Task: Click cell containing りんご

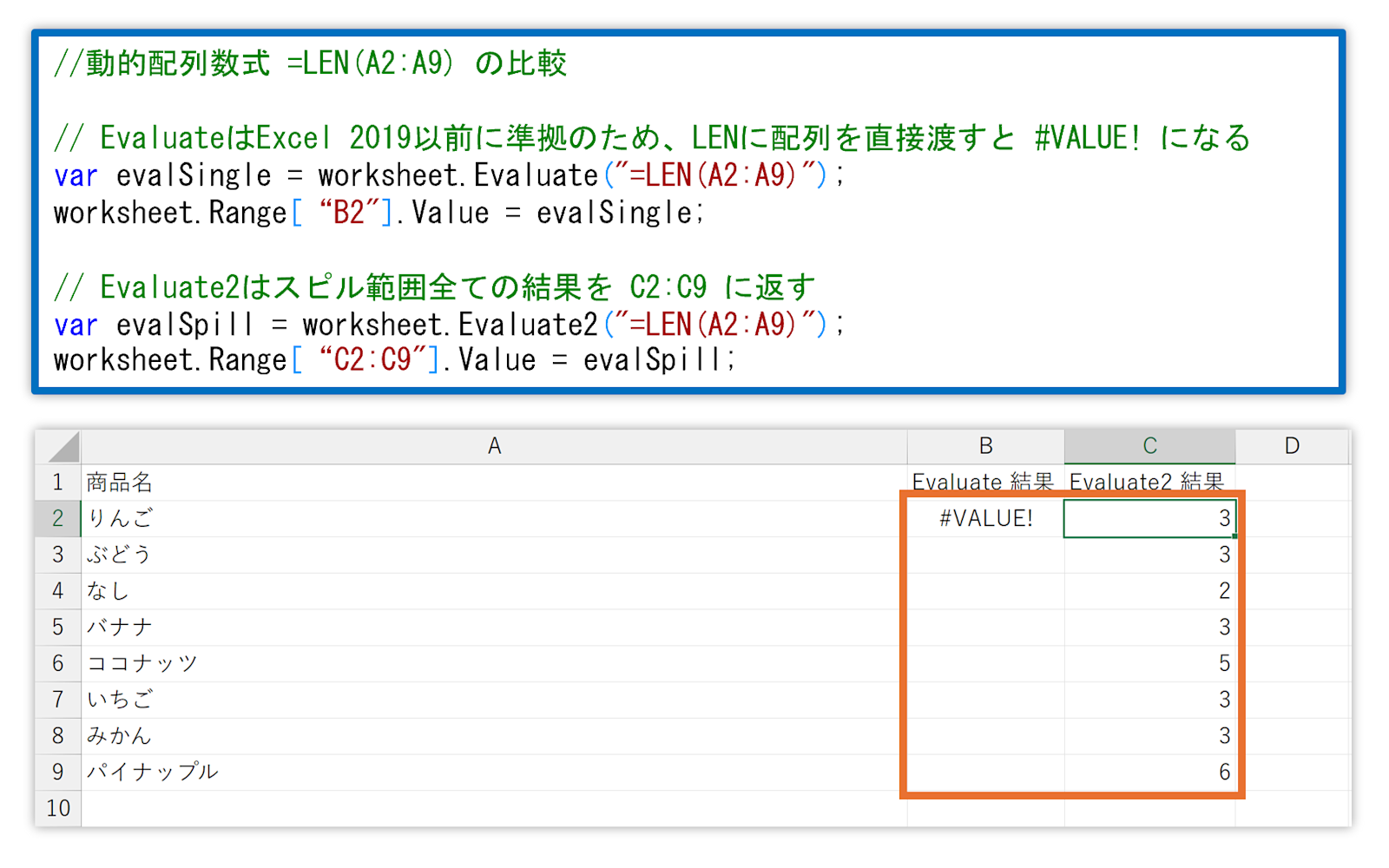Action: [x=494, y=518]
